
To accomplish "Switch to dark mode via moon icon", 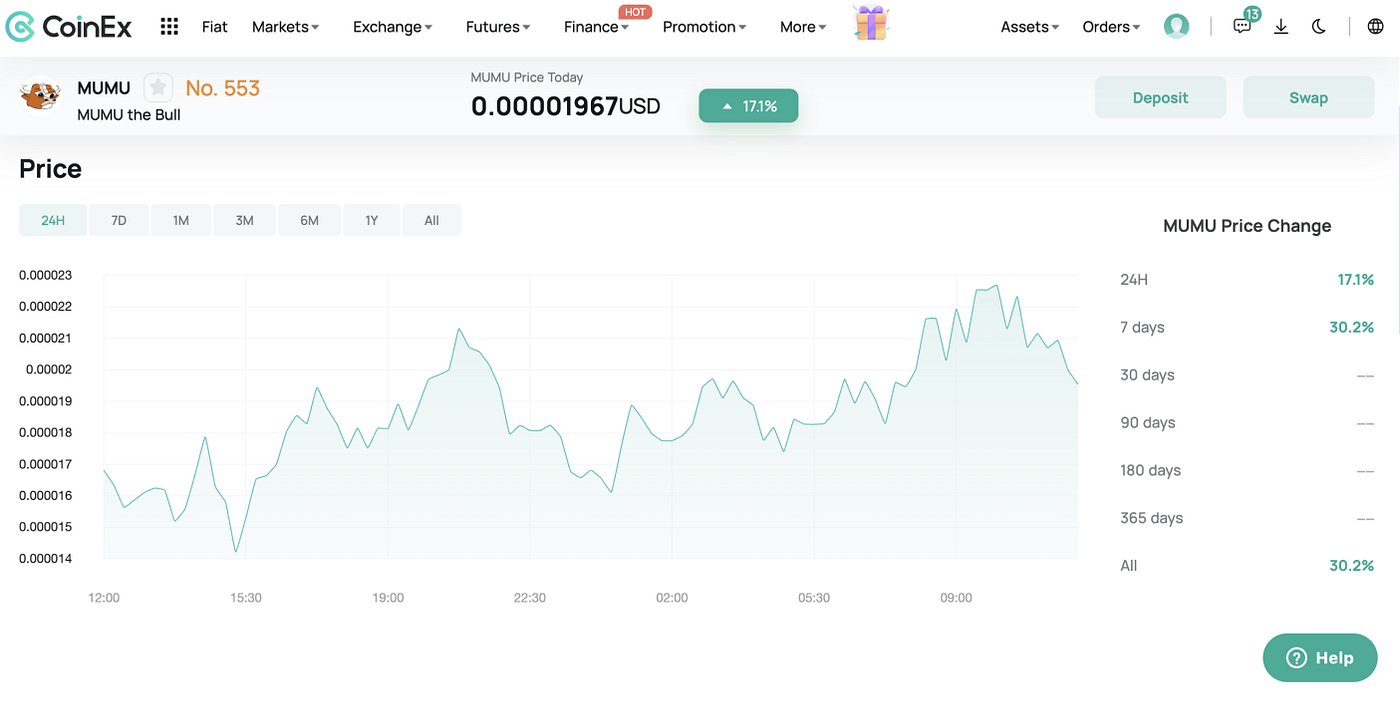I will (x=1318, y=26).
